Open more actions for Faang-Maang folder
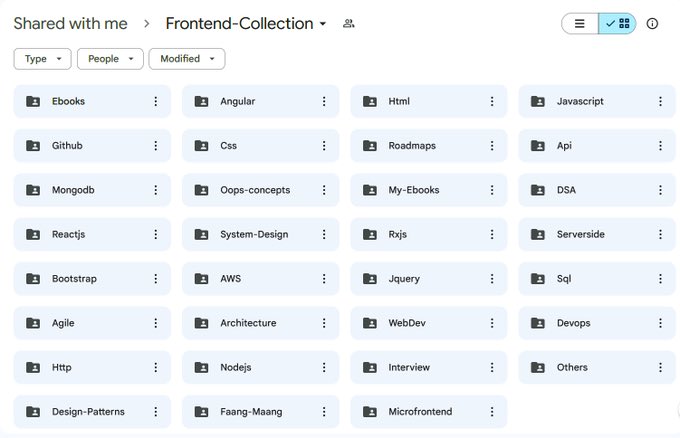 324,412
